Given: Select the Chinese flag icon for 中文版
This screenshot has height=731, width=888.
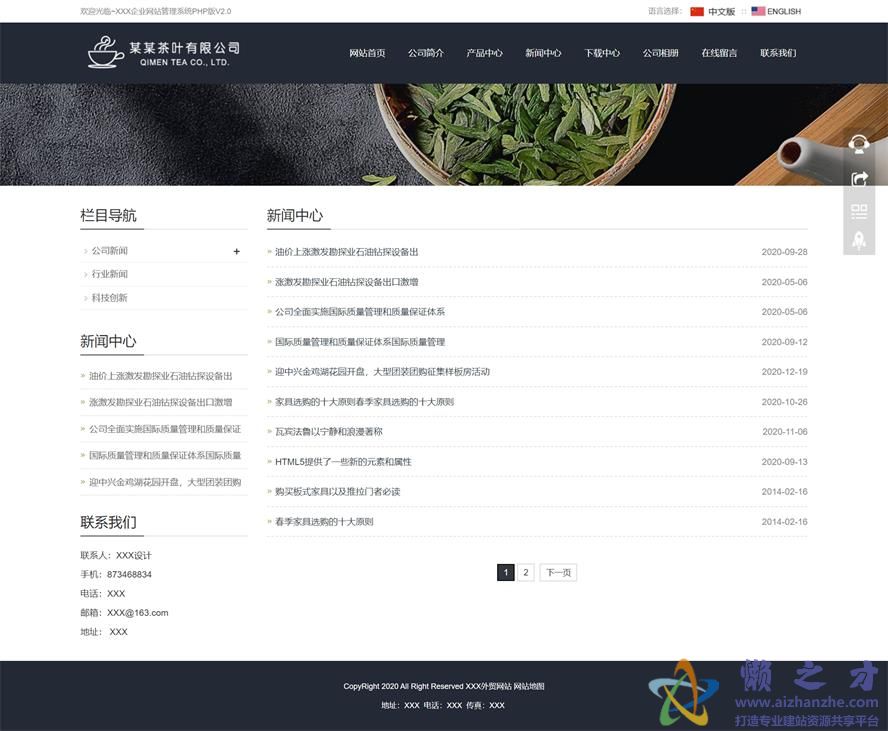Looking at the screenshot, I should point(697,12).
